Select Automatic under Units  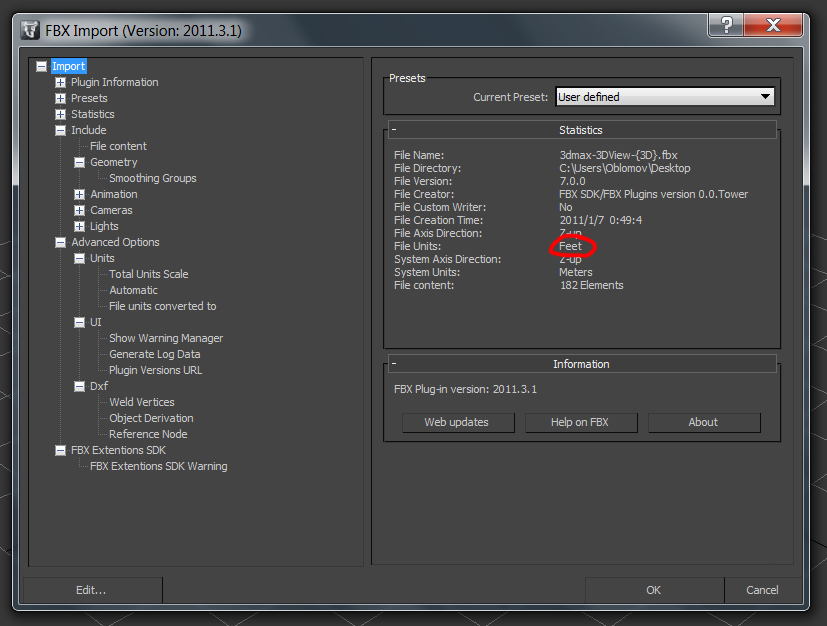pyautogui.click(x=133, y=291)
